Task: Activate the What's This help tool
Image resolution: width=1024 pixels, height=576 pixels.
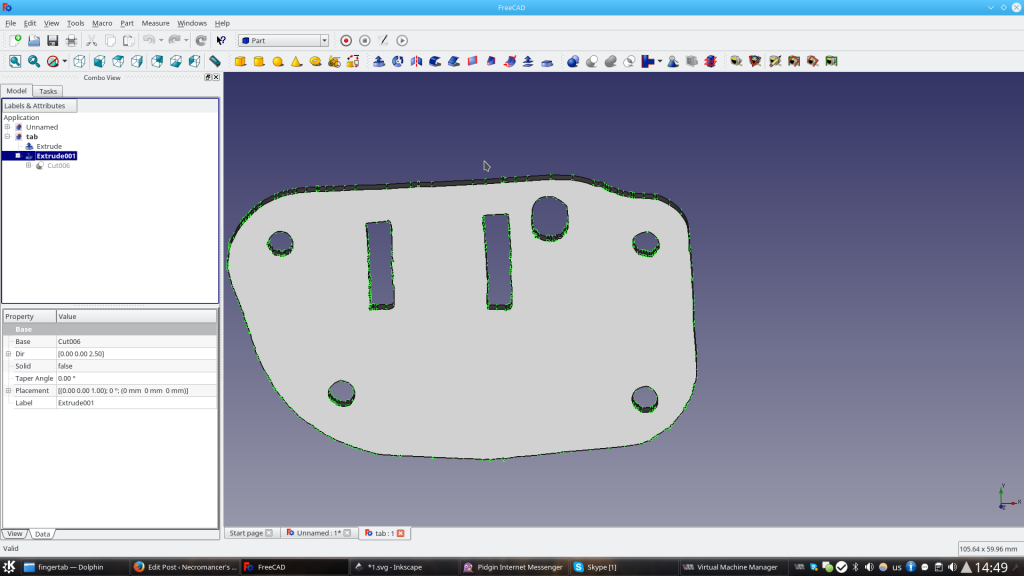Action: (220, 40)
